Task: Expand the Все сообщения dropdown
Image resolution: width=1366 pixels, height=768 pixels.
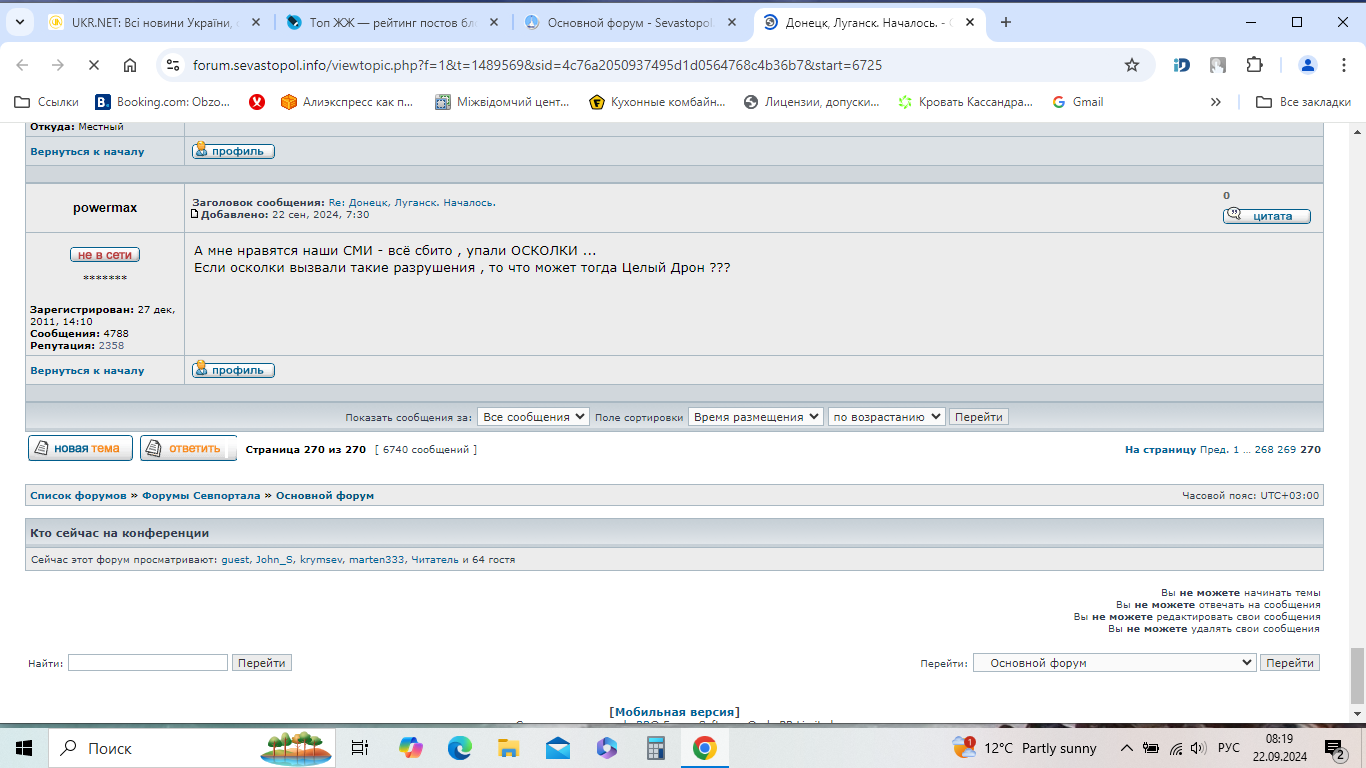Action: 533,417
